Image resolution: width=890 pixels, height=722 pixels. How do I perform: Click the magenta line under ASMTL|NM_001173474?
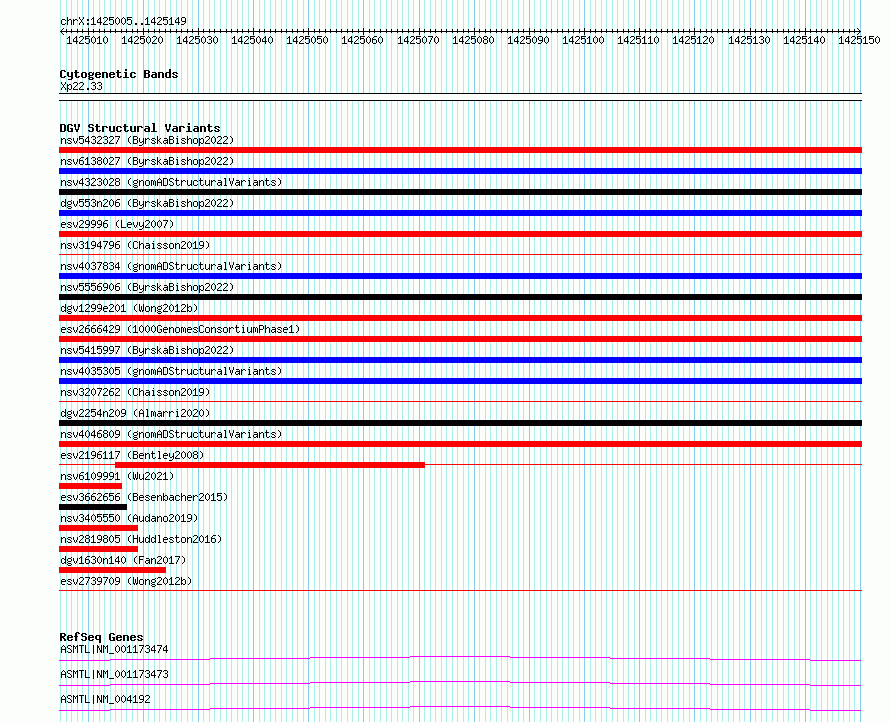click(460, 658)
